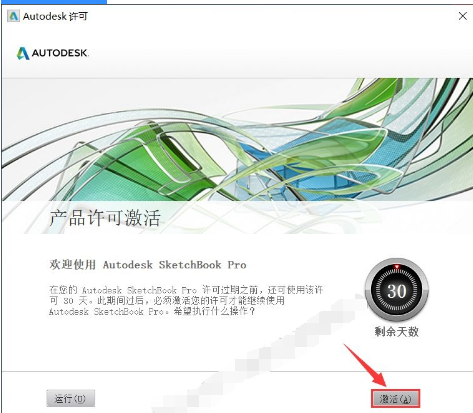Click the green and blue abstract banner artwork
The image size is (473, 413).
pyautogui.click(x=237, y=139)
